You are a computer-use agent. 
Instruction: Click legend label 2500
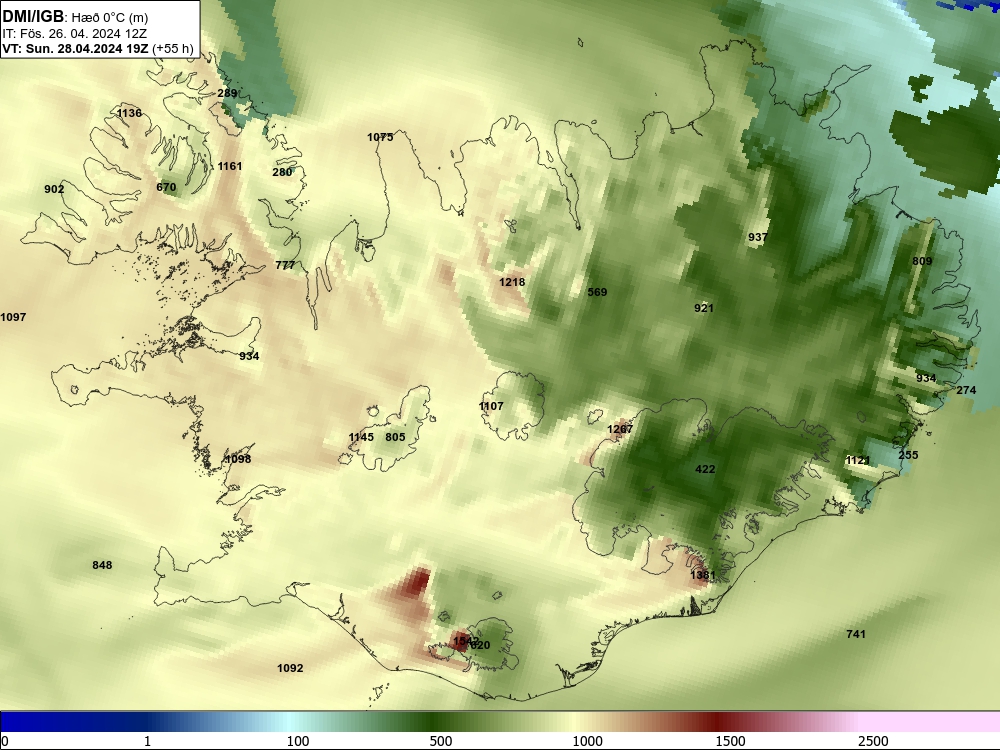pos(873,741)
